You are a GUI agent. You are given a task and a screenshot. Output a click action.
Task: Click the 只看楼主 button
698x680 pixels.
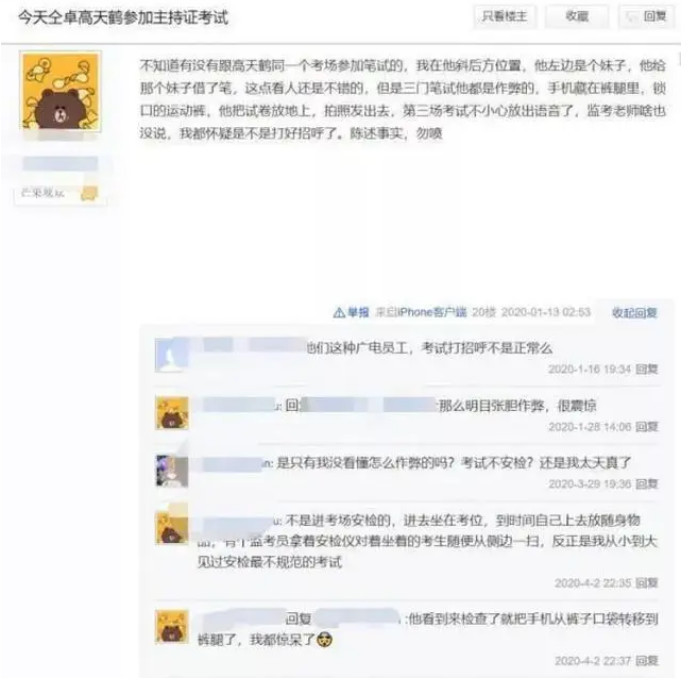point(504,17)
